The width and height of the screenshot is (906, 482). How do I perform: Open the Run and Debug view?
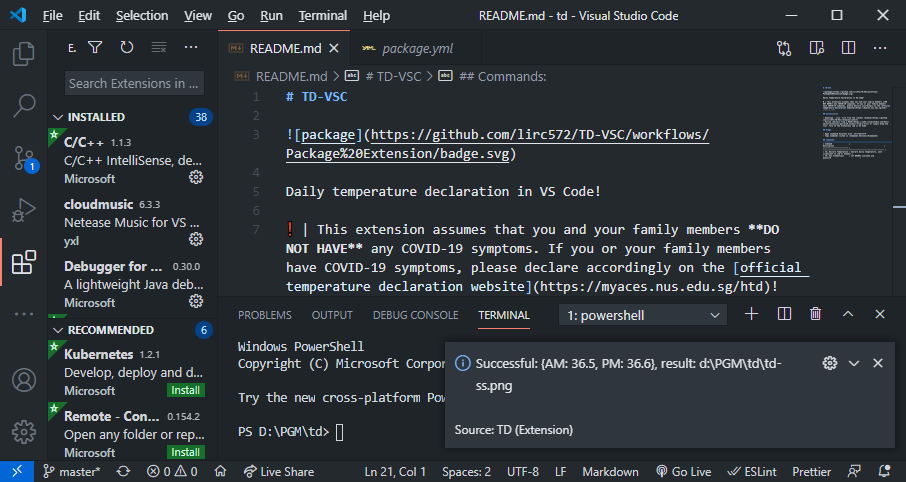[24, 210]
